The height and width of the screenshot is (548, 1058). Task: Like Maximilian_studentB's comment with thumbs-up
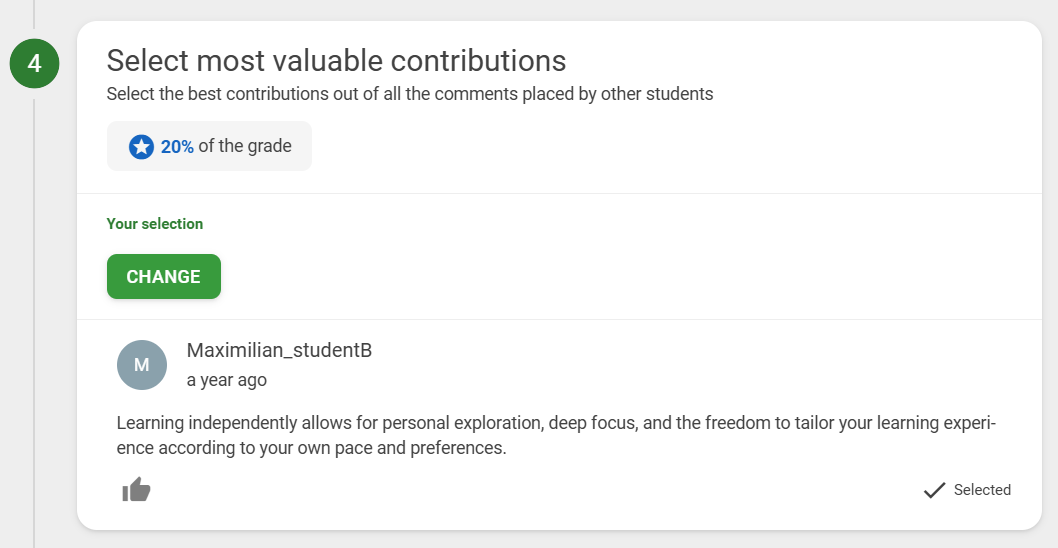click(136, 490)
